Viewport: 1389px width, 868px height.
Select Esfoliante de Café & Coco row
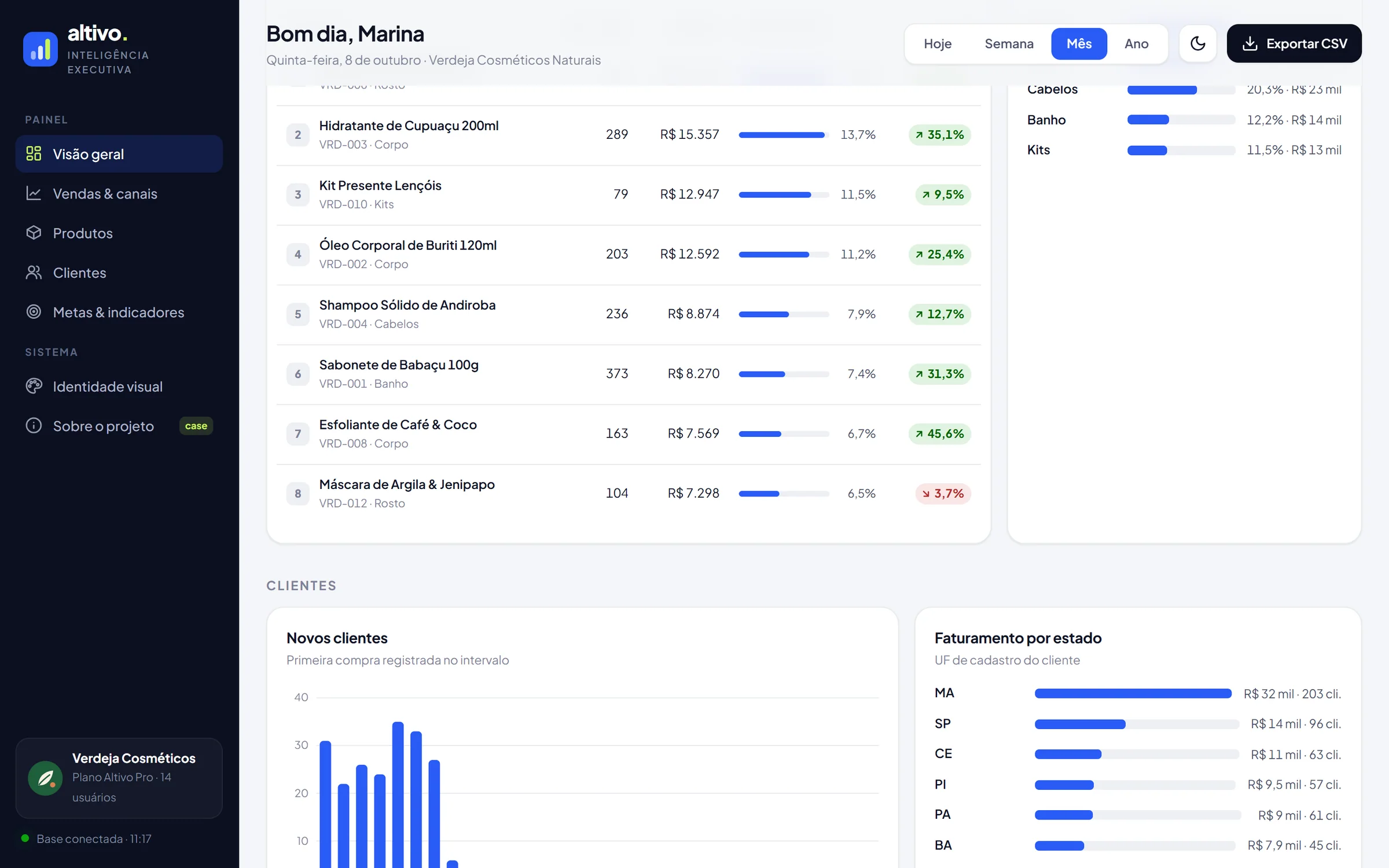[x=629, y=434]
